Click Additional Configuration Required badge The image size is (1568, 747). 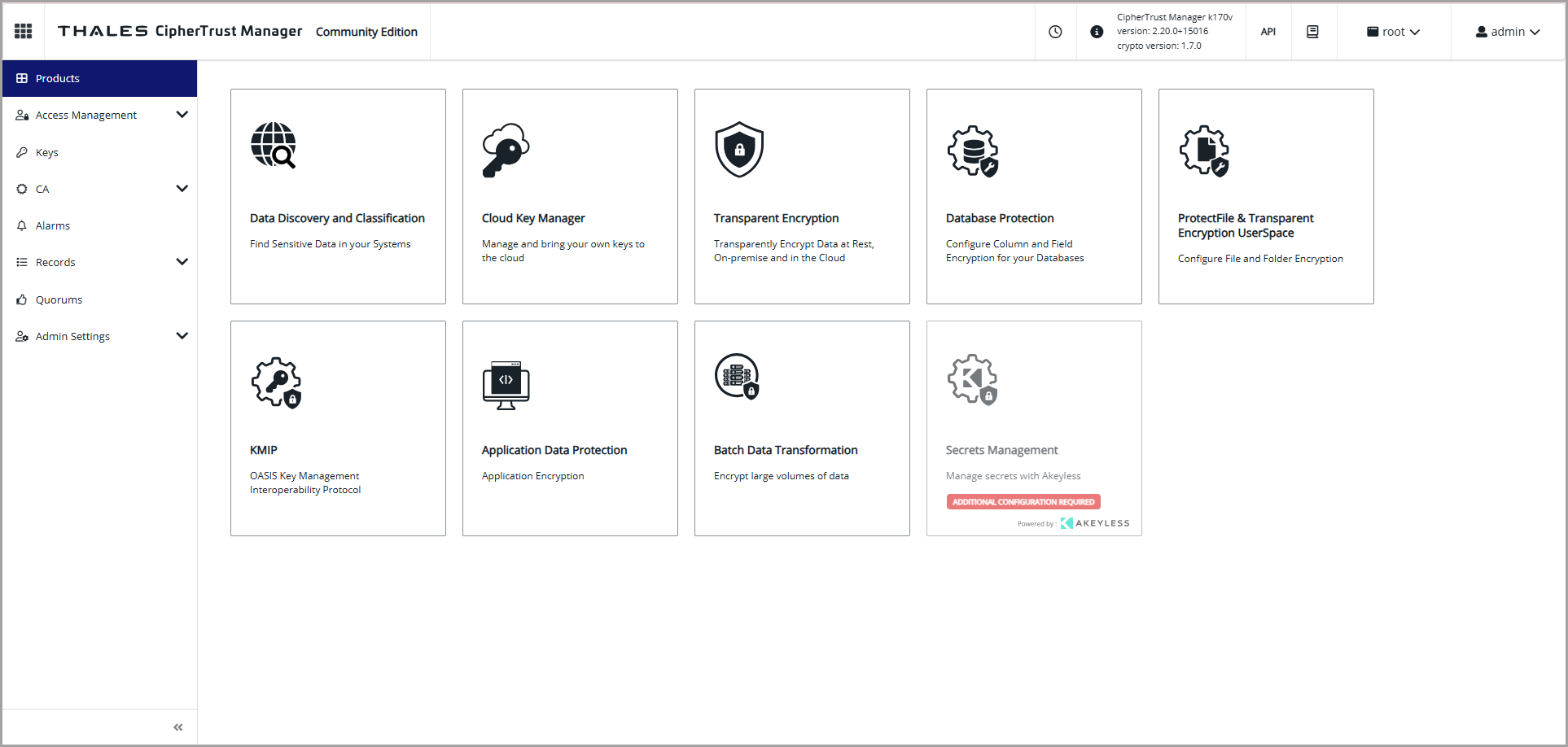(x=1023, y=502)
